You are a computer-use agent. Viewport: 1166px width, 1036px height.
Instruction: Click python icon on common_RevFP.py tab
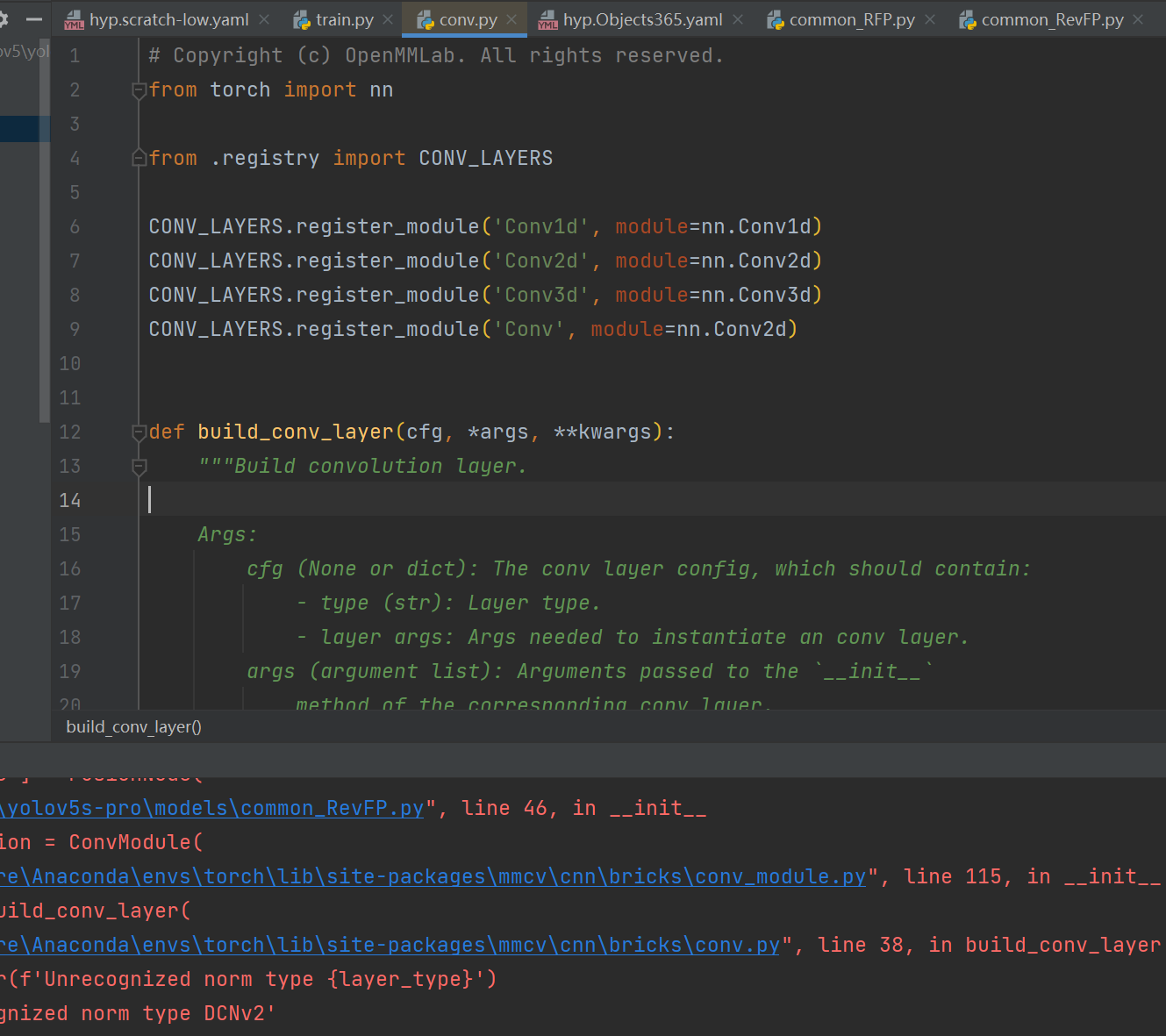(x=968, y=19)
